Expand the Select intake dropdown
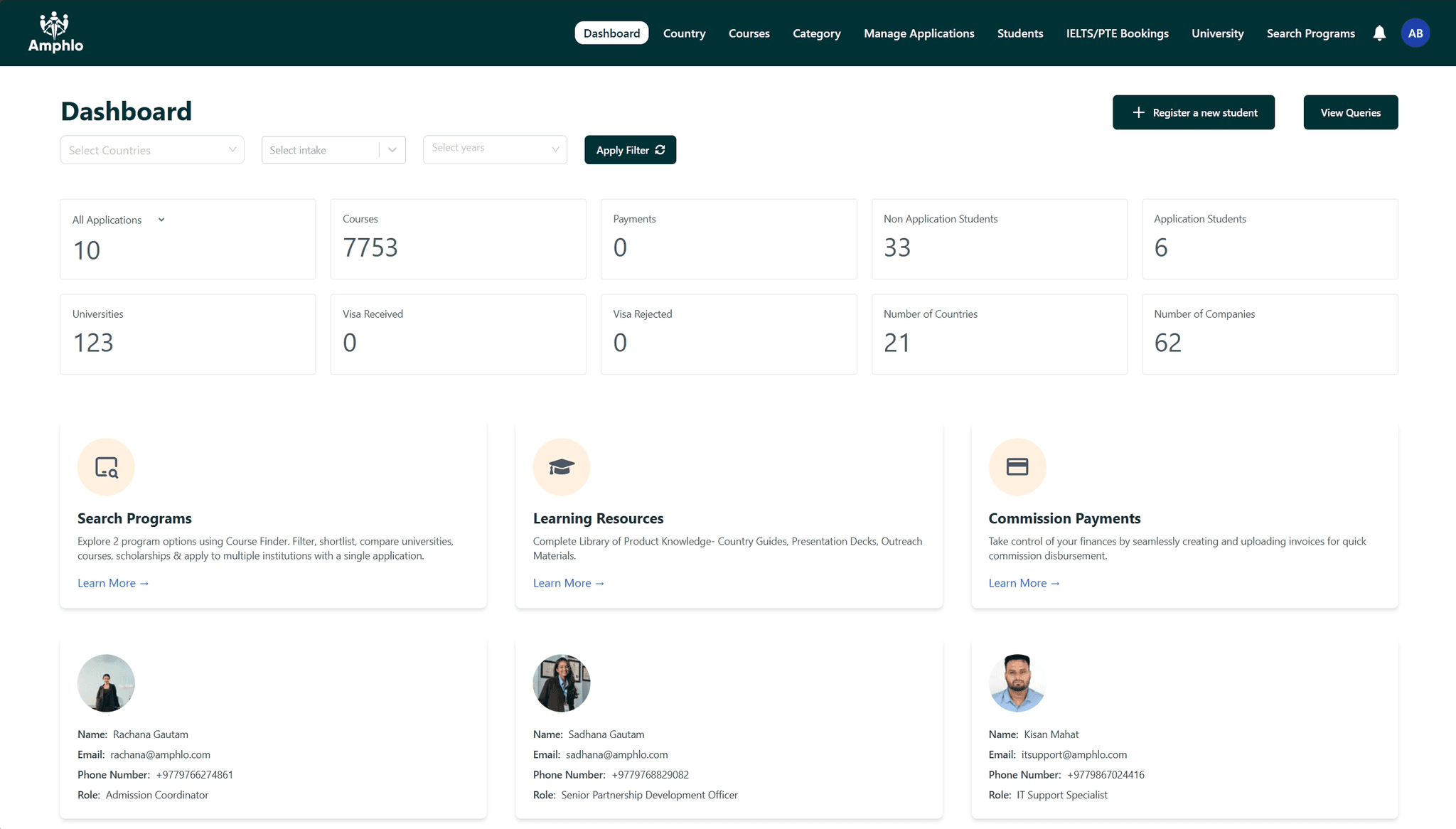The width and height of the screenshot is (1456, 829). (x=392, y=150)
